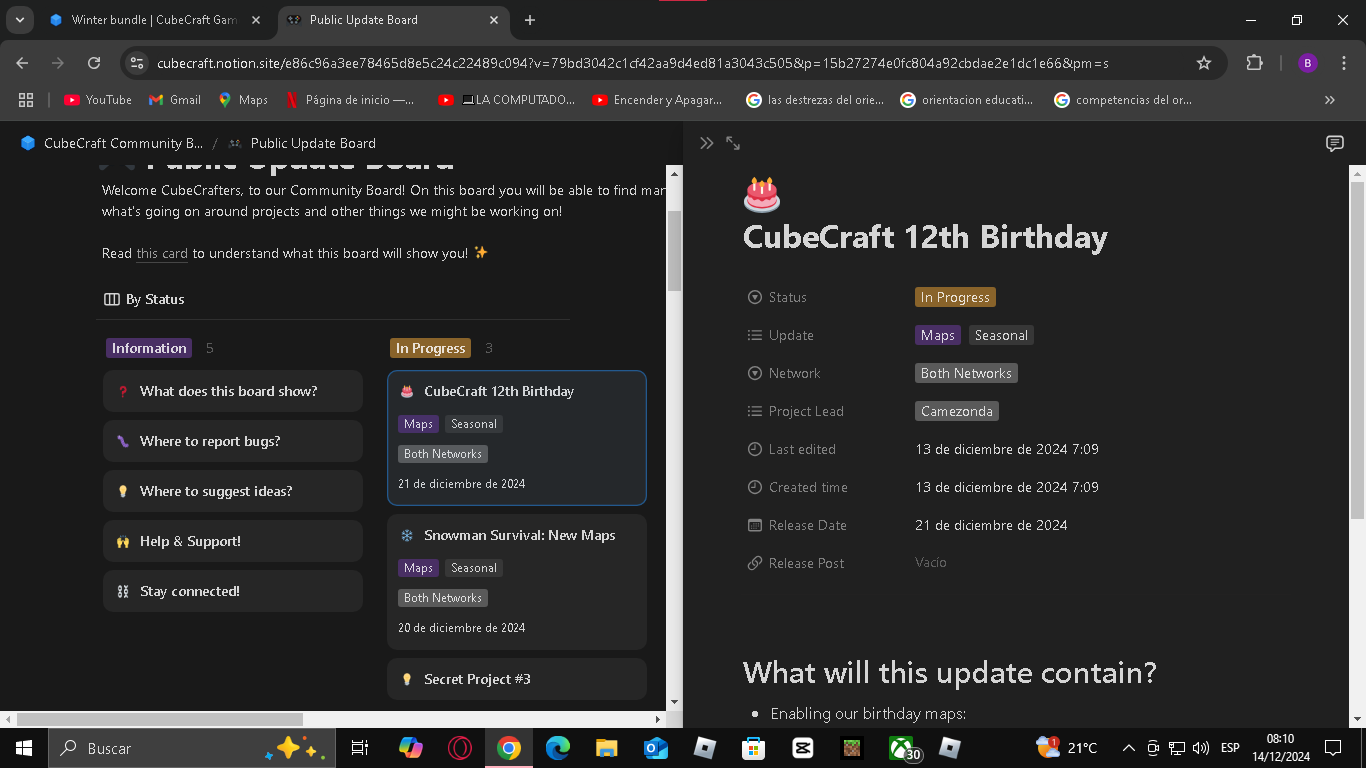Click the taskbar Buscar search box
This screenshot has width=1366, height=768.
[x=191, y=748]
